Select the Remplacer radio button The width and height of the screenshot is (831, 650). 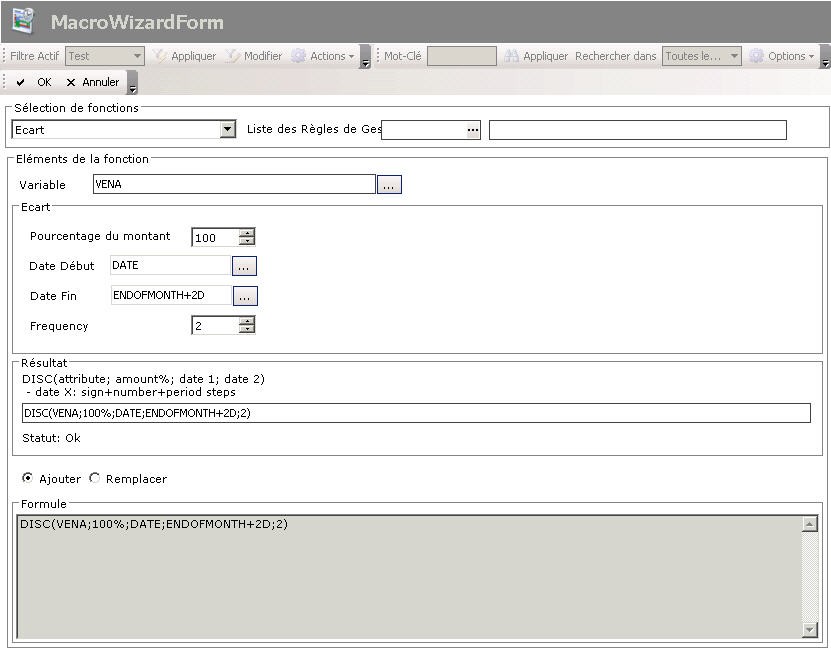tap(95, 478)
